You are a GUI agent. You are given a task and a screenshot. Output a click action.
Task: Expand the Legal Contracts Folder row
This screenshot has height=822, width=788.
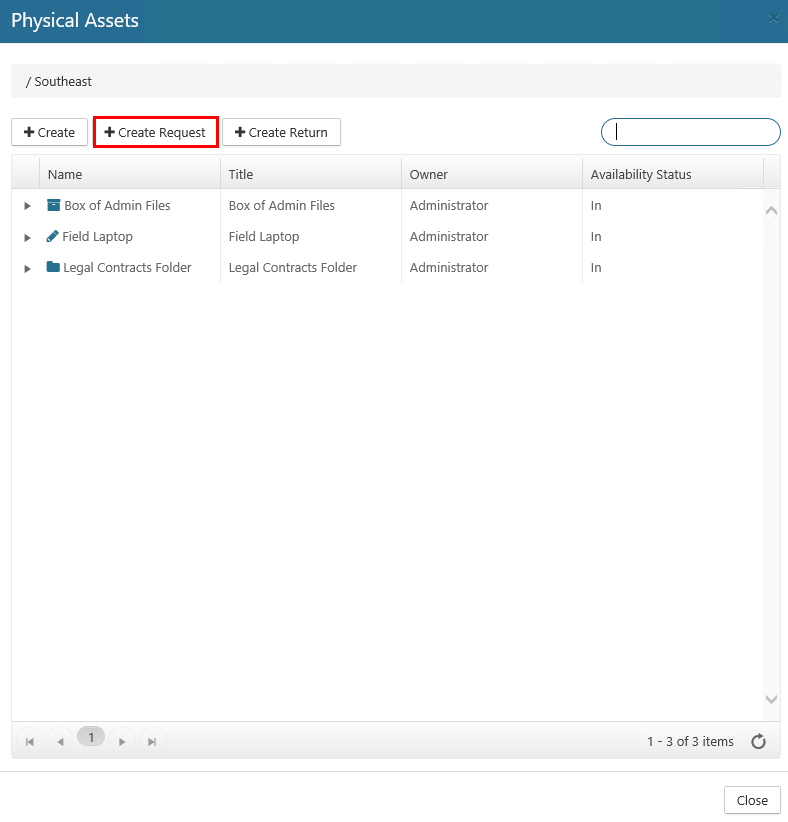click(x=27, y=268)
